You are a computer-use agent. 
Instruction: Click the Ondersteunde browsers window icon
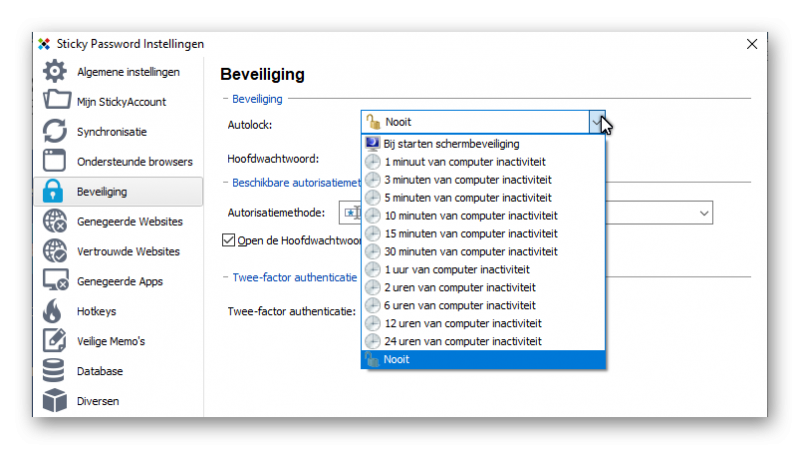pos(55,162)
